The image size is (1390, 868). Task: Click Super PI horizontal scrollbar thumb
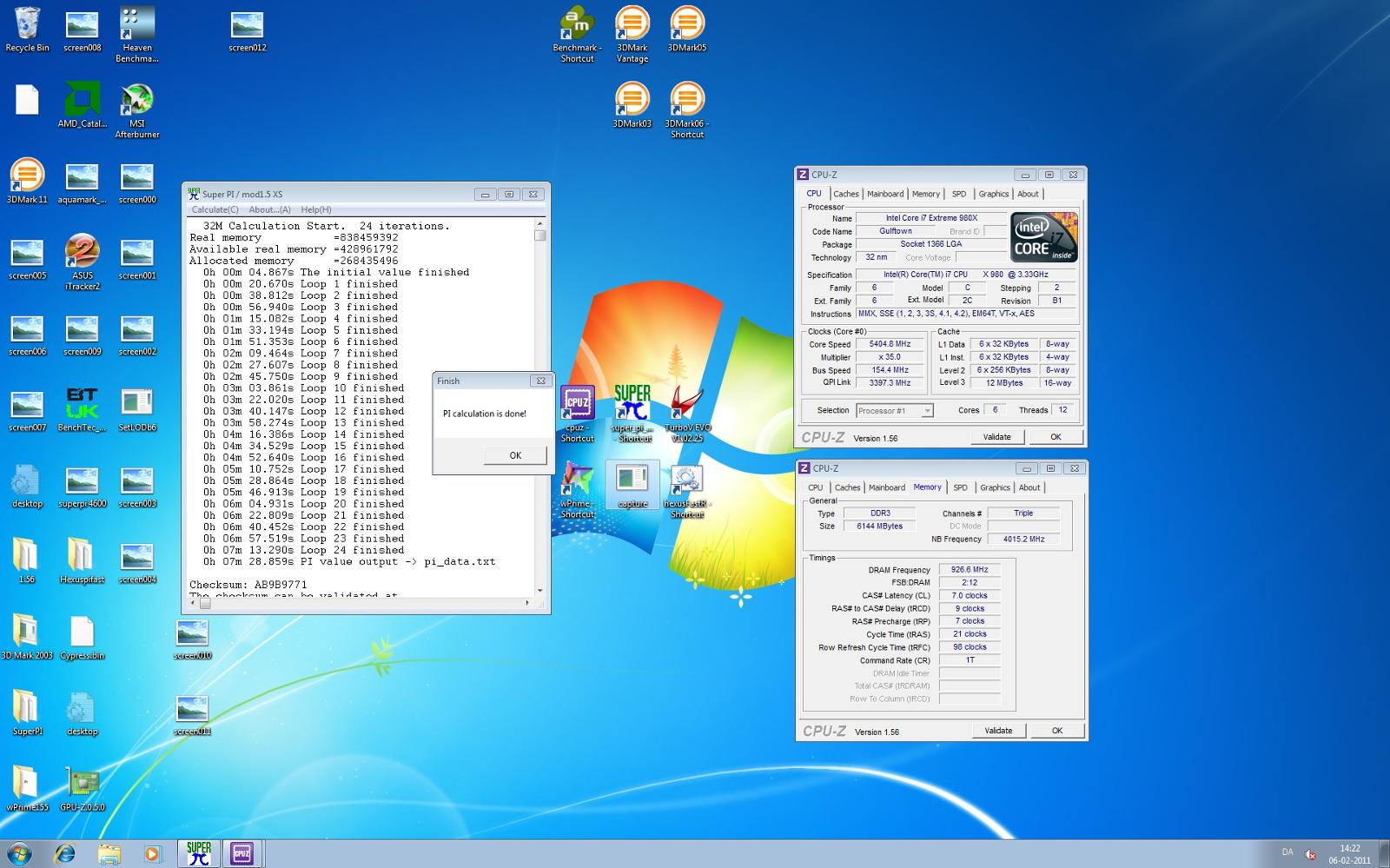point(205,603)
